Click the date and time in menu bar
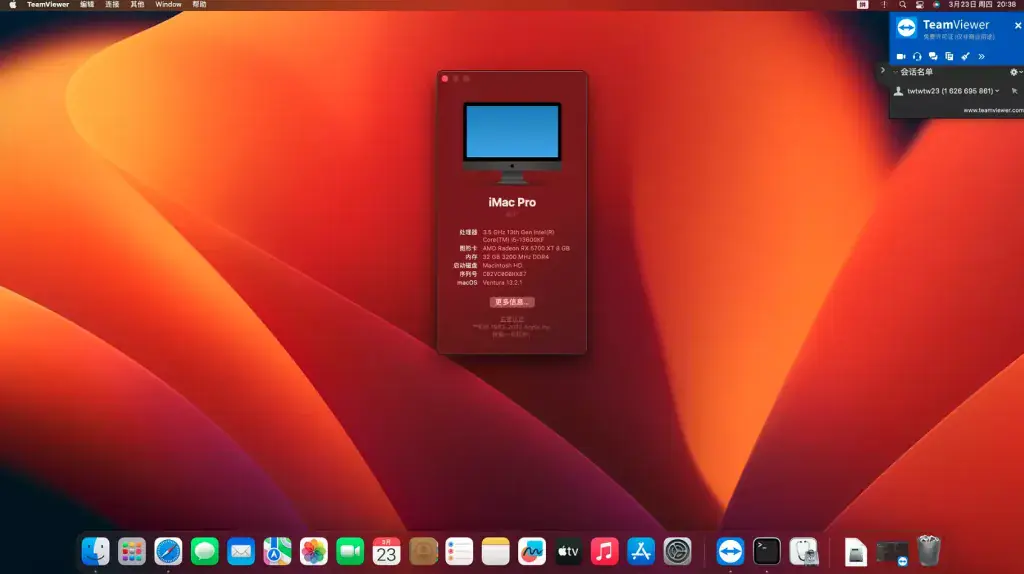The width and height of the screenshot is (1024, 574). tap(982, 5)
